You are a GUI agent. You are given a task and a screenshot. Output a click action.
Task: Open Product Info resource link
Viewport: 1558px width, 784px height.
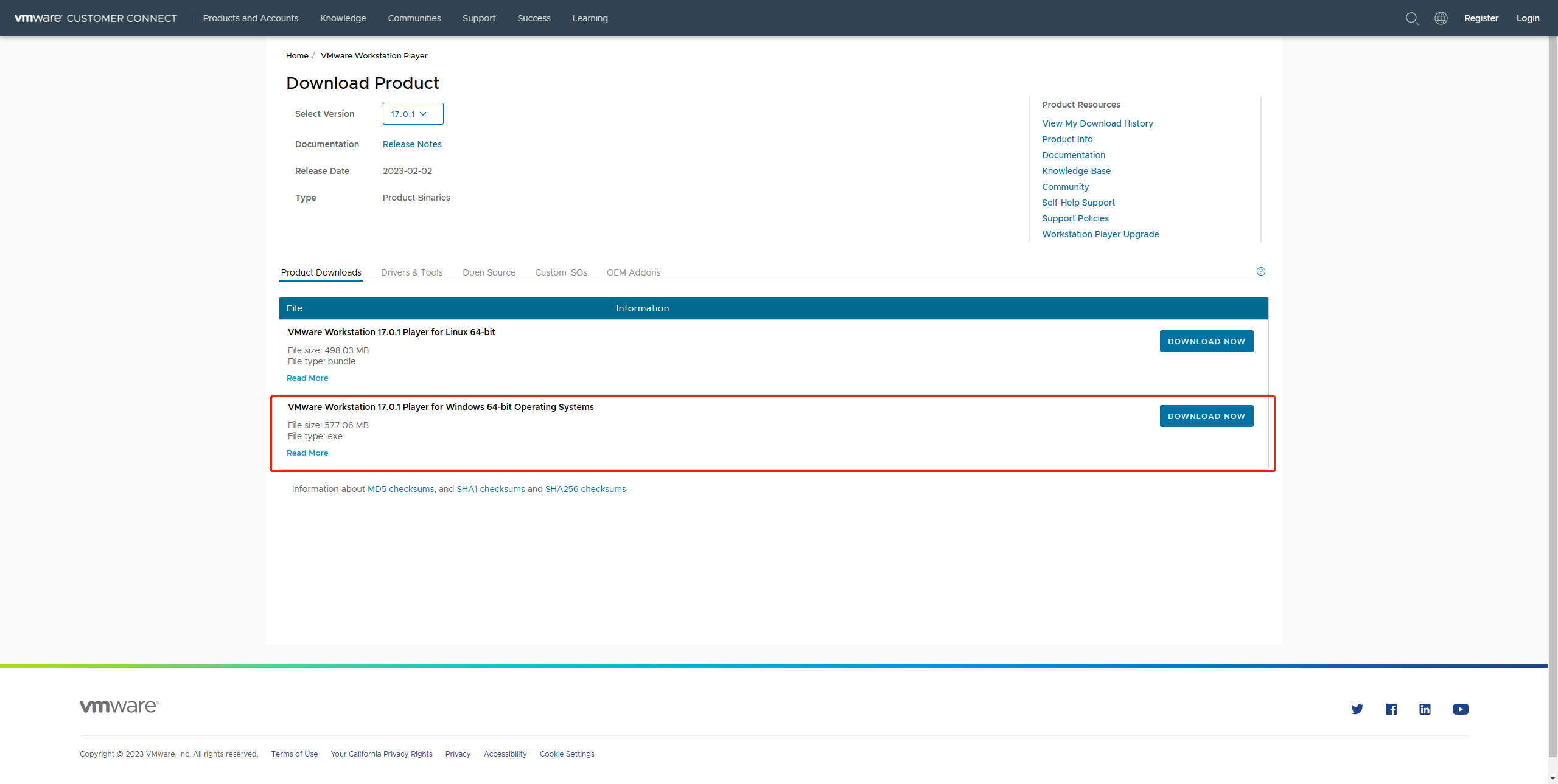[1067, 139]
